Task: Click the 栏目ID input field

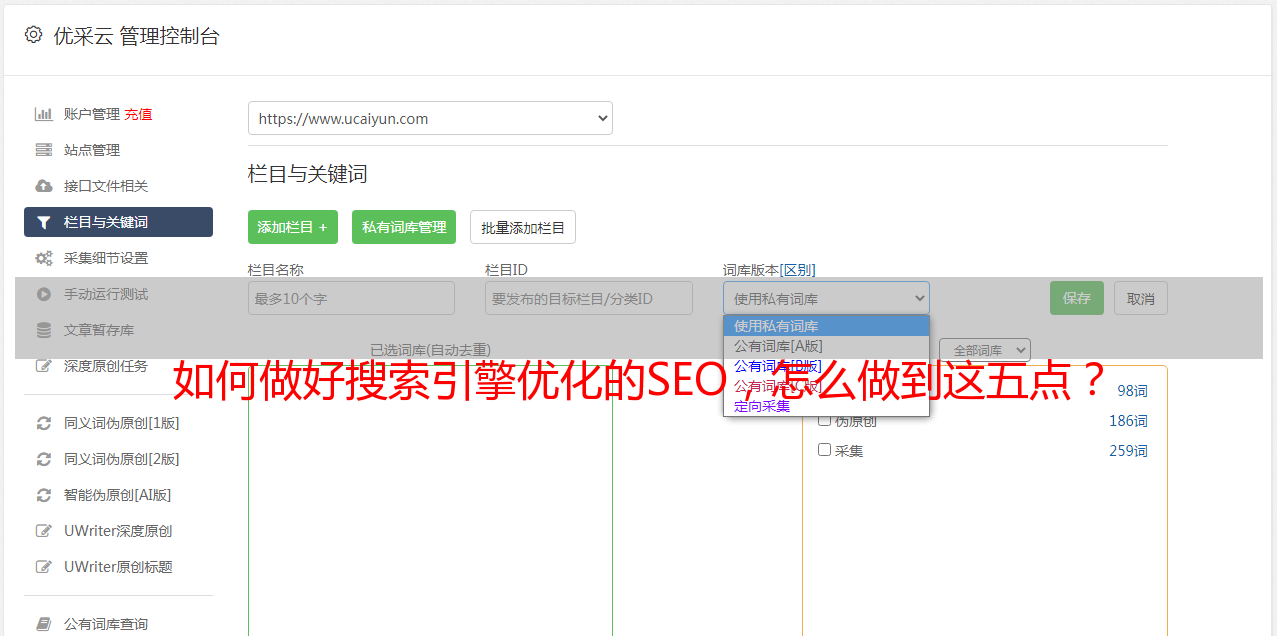Action: point(589,298)
